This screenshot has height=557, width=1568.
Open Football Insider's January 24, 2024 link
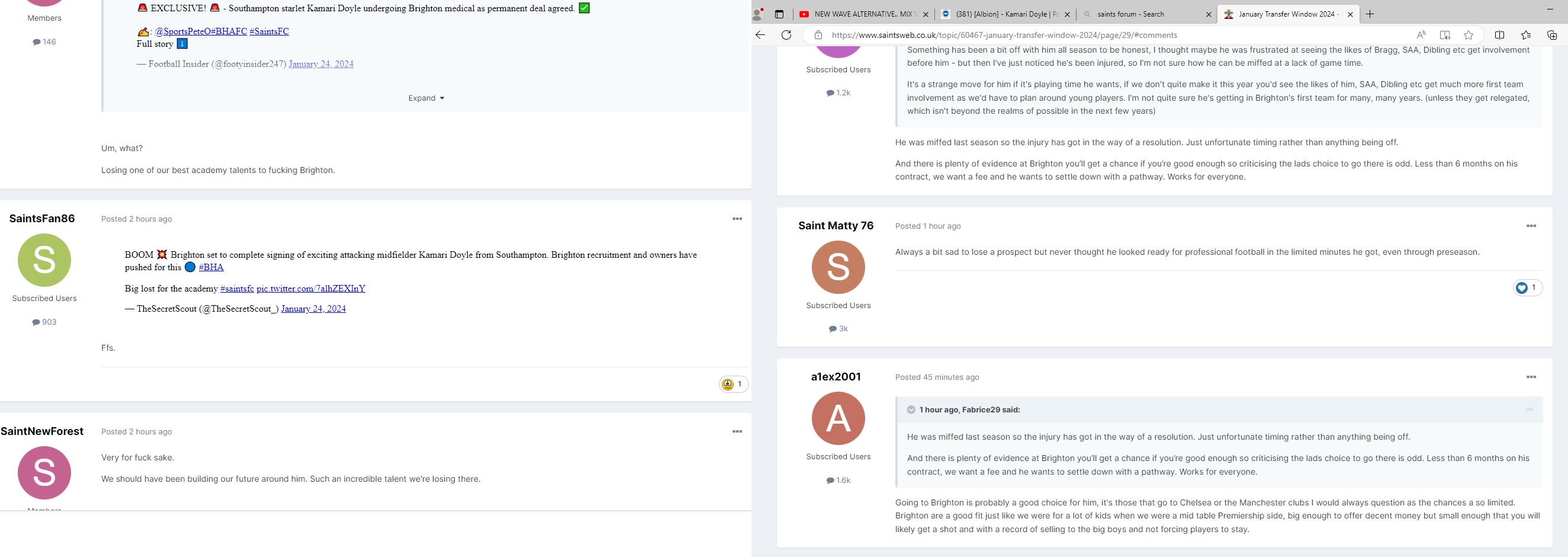pyautogui.click(x=321, y=64)
